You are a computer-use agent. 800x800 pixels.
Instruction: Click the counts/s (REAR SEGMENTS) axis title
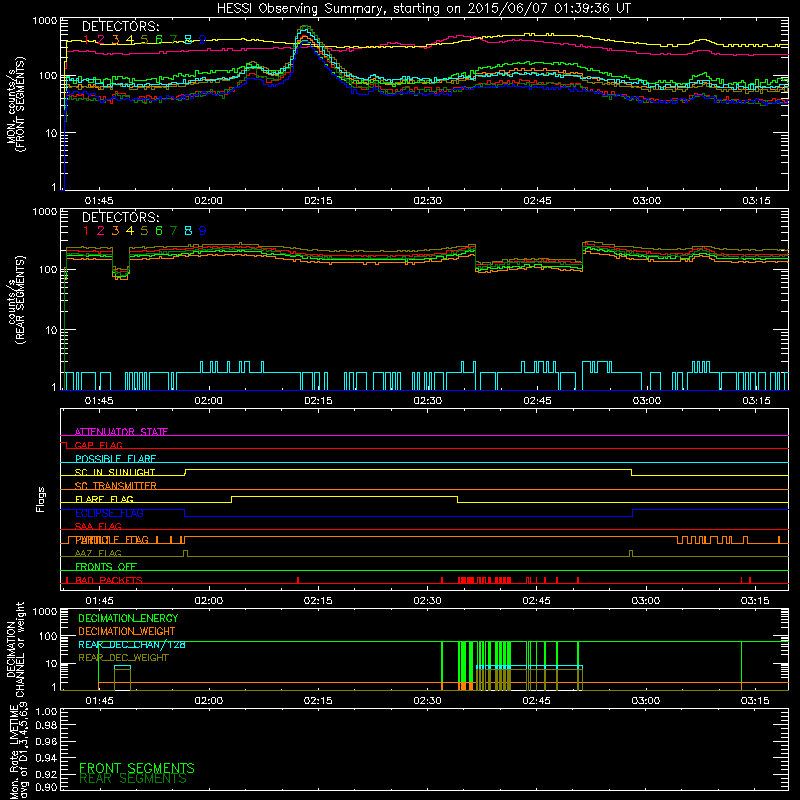point(15,300)
